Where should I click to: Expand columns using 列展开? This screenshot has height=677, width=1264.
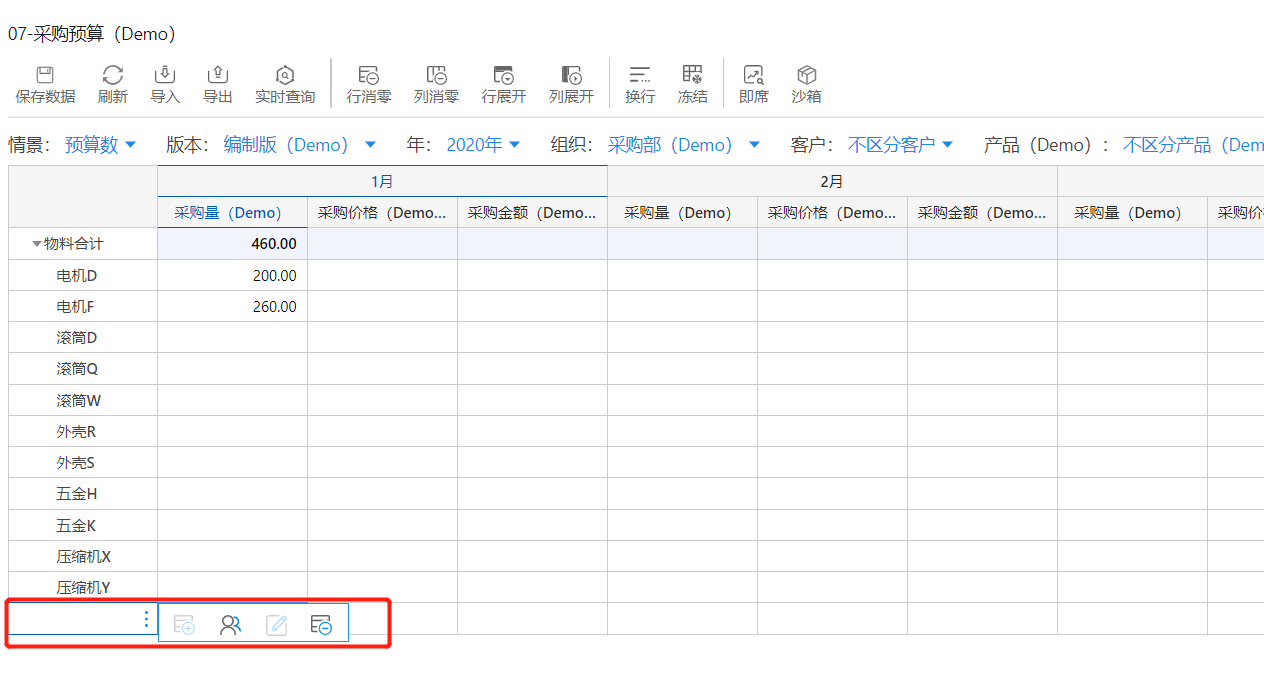tap(571, 76)
